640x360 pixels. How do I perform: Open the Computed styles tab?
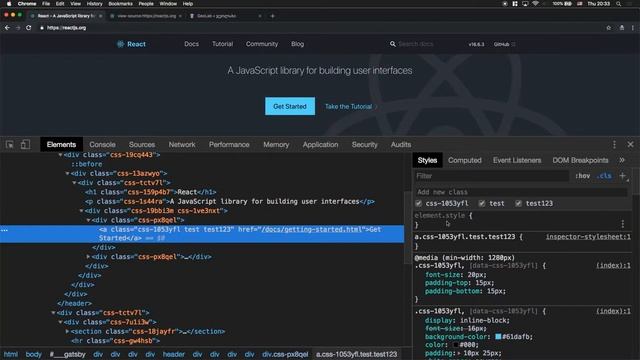tap(464, 160)
